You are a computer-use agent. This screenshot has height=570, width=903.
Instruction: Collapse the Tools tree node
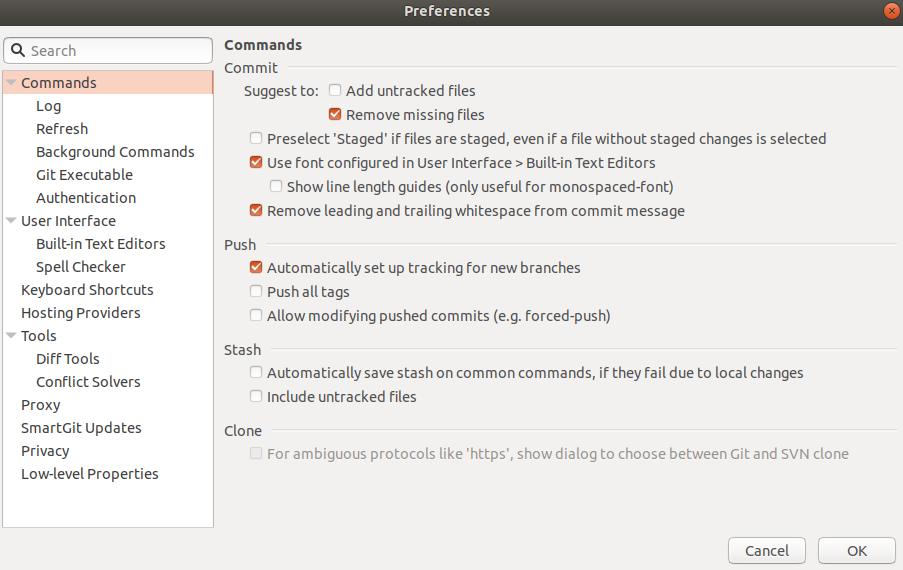pos(11,336)
